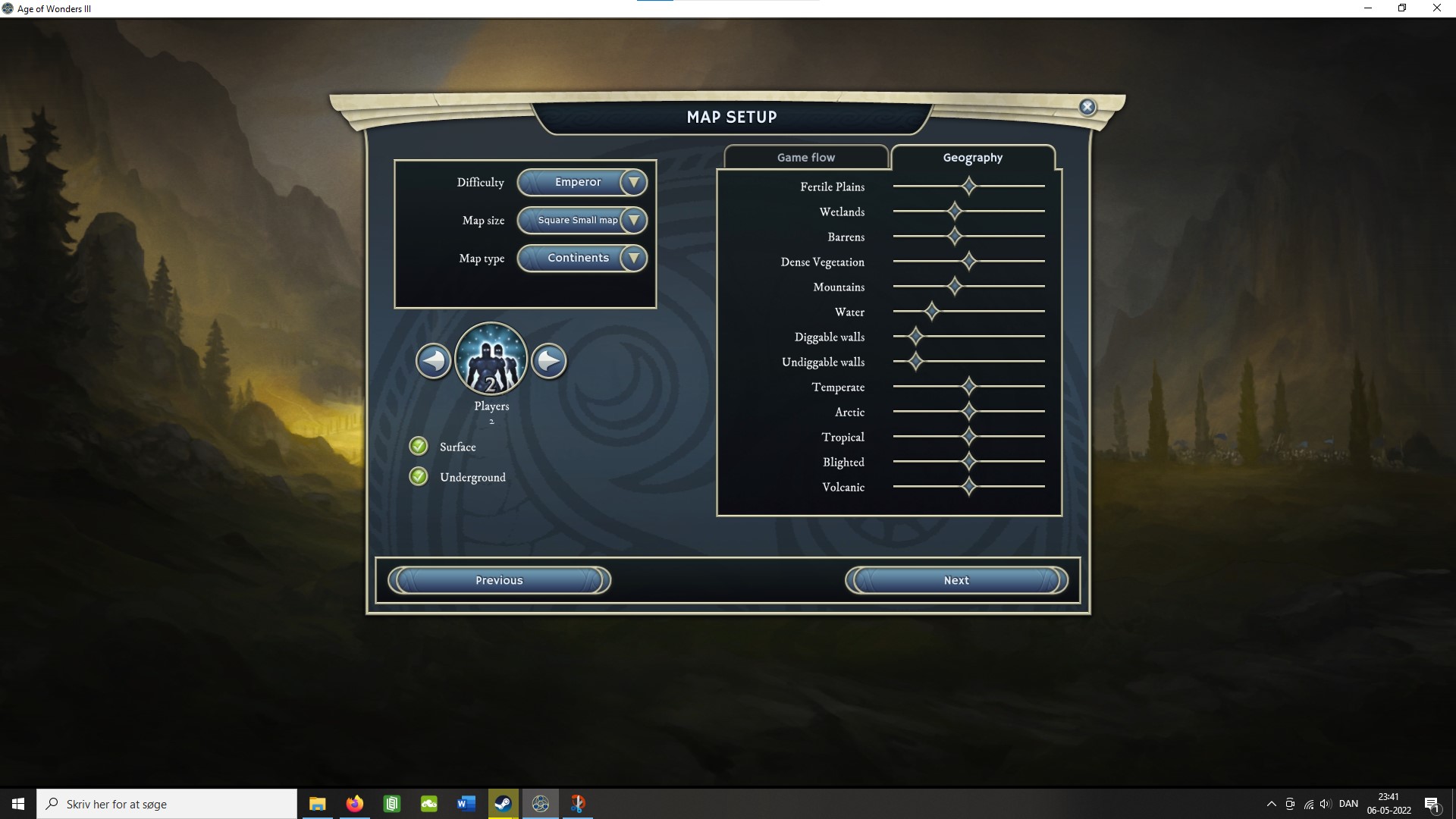Click the Age of Wonders III title bar icon

click(8, 8)
